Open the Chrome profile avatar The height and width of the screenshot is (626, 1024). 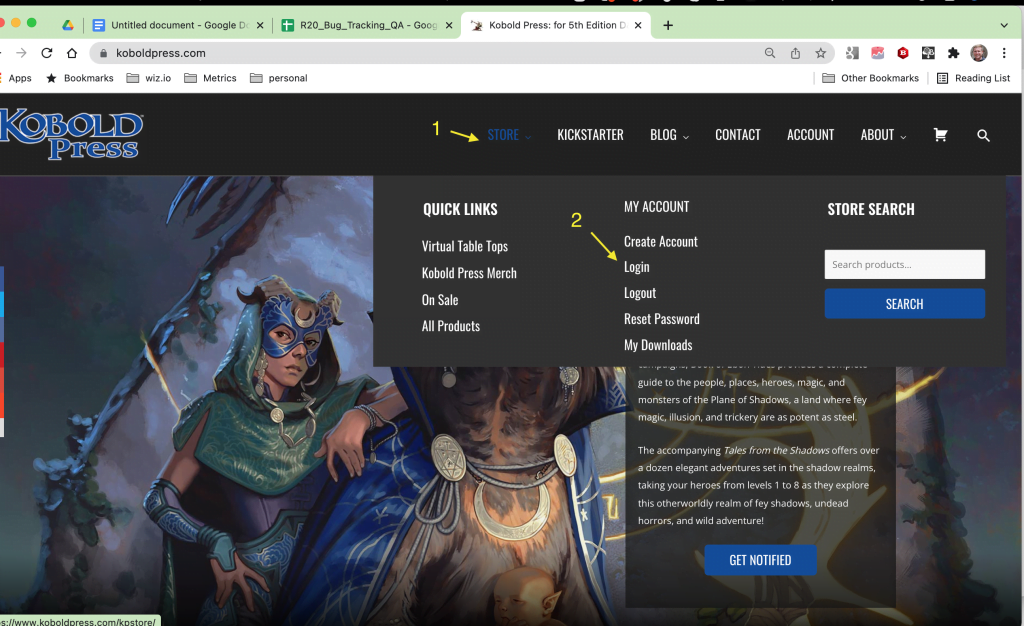click(x=978, y=53)
